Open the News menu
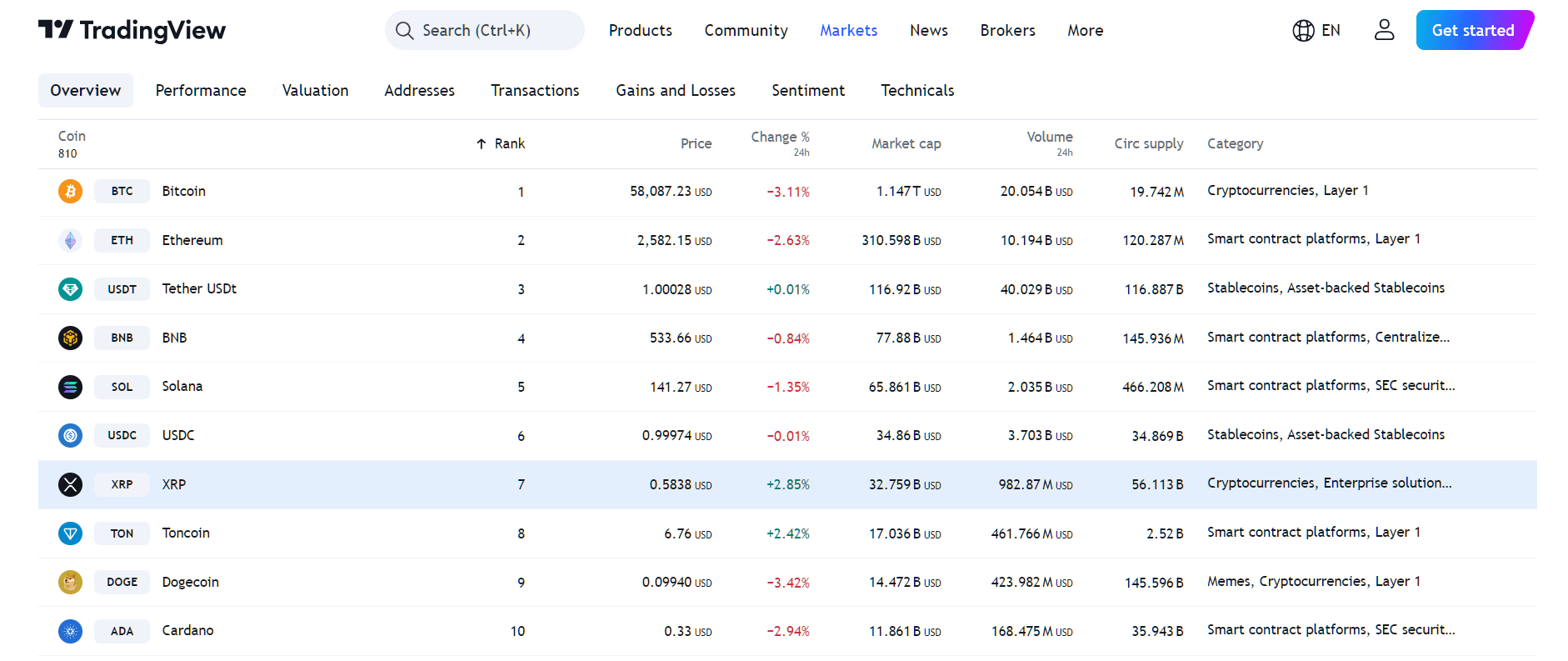This screenshot has width=1568, height=661. [929, 30]
